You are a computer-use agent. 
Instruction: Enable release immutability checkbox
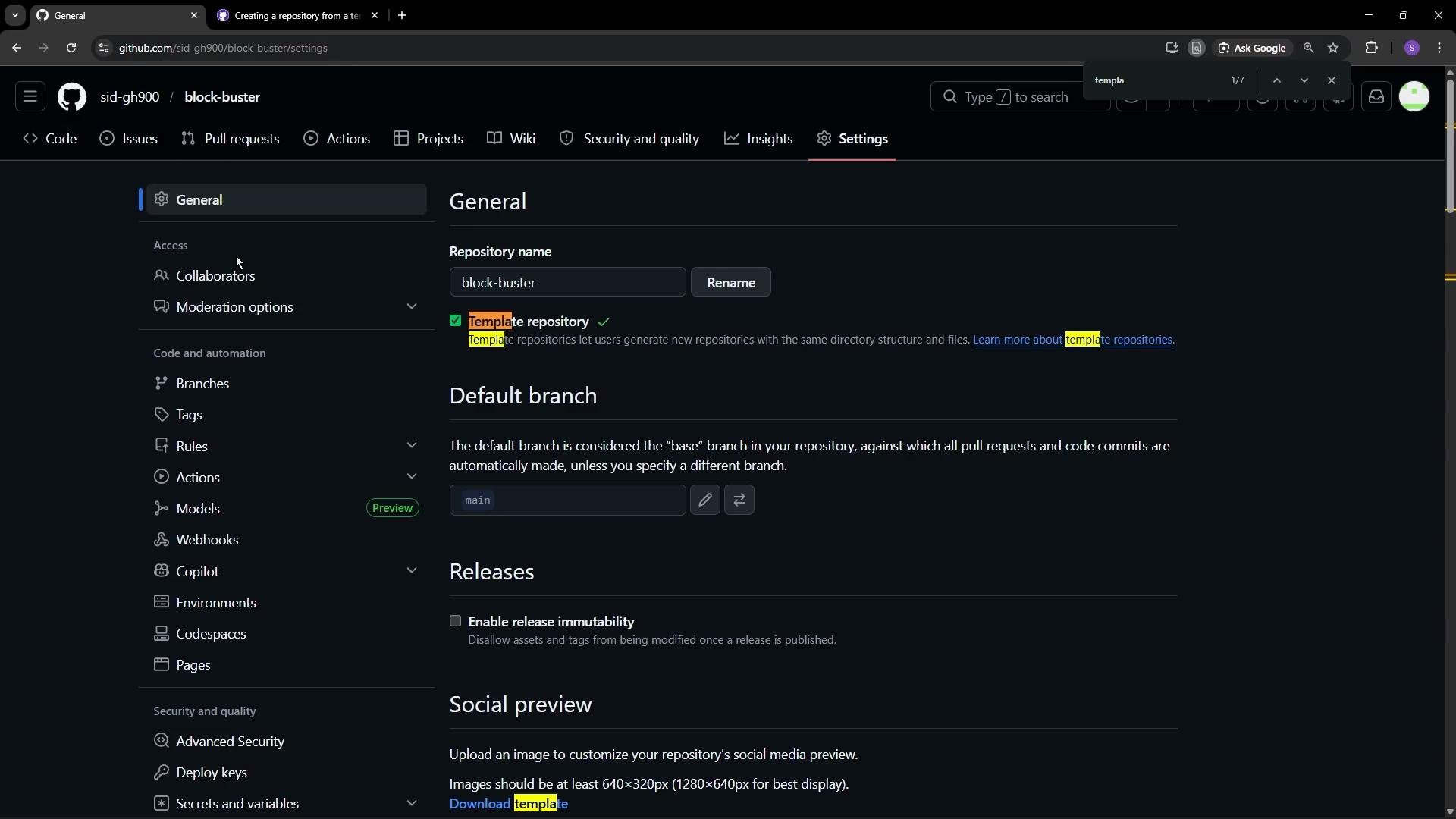pos(455,621)
